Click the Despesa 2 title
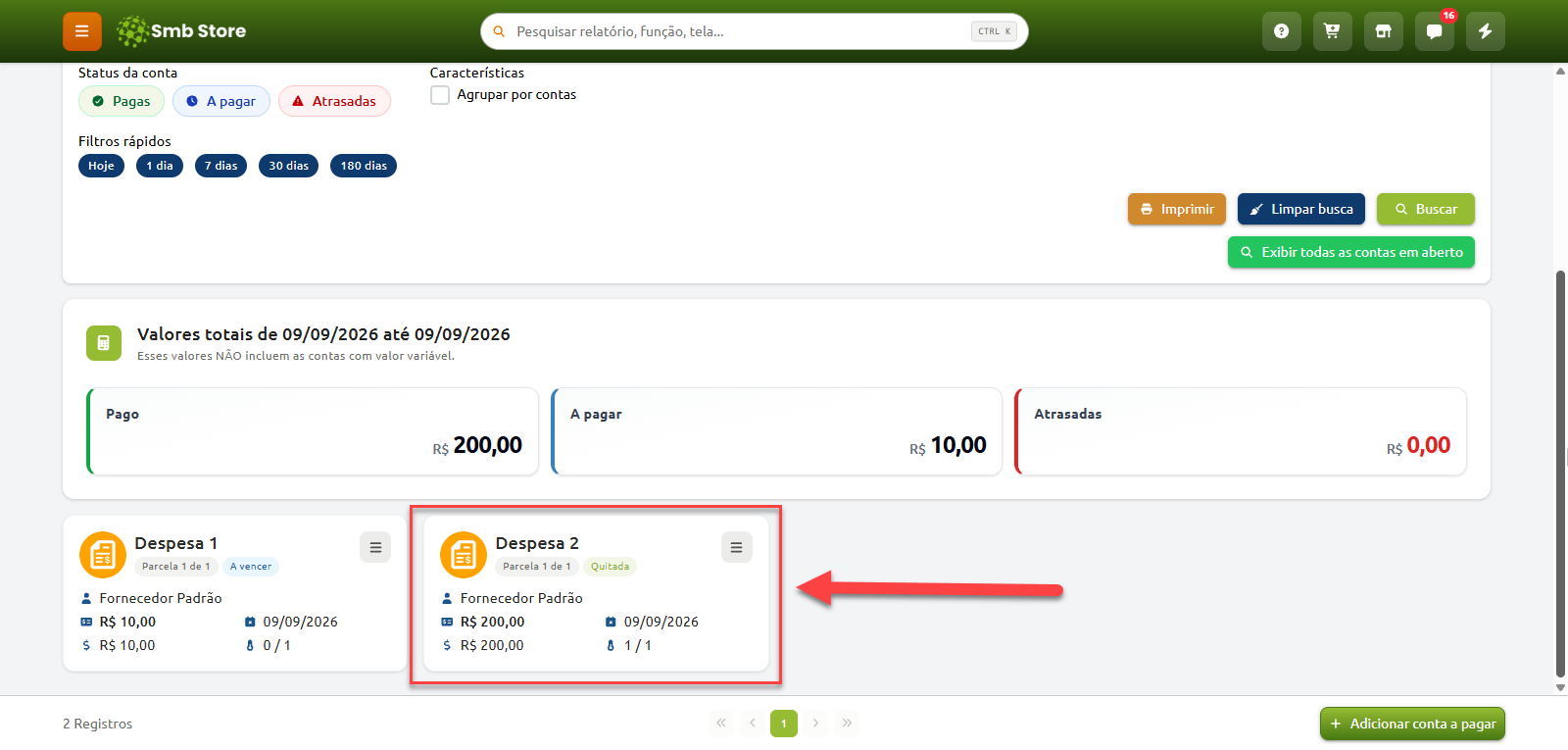1568x750 pixels. point(537,543)
